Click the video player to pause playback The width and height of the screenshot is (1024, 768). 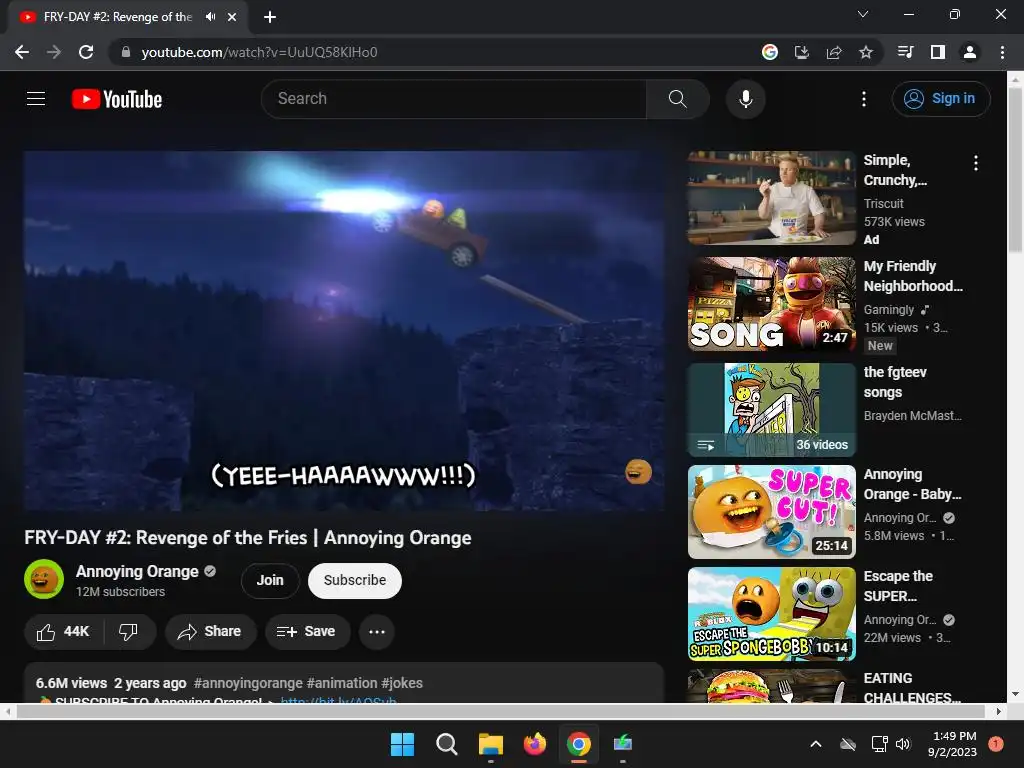coord(344,330)
